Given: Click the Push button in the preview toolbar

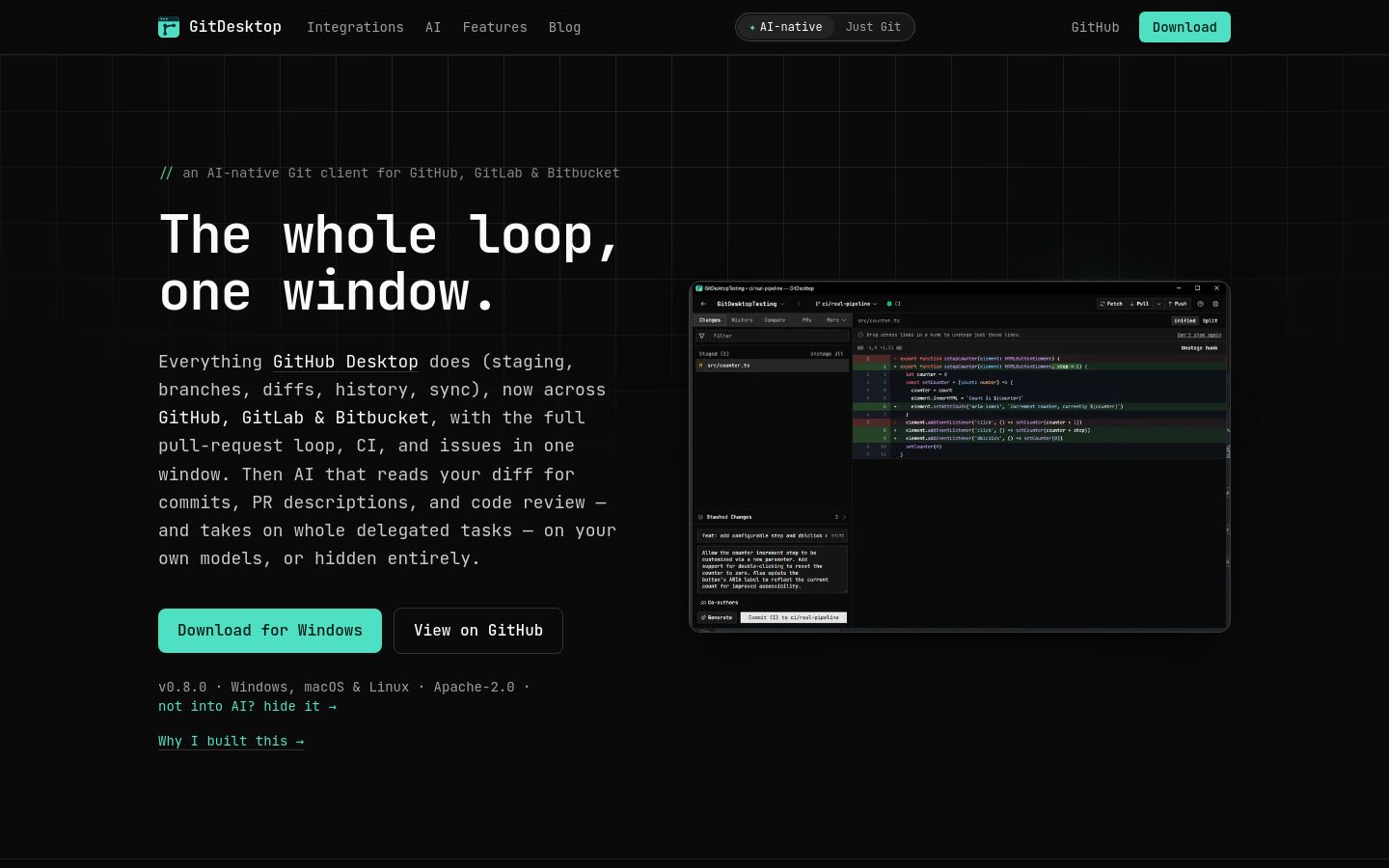Looking at the screenshot, I should click(1178, 304).
